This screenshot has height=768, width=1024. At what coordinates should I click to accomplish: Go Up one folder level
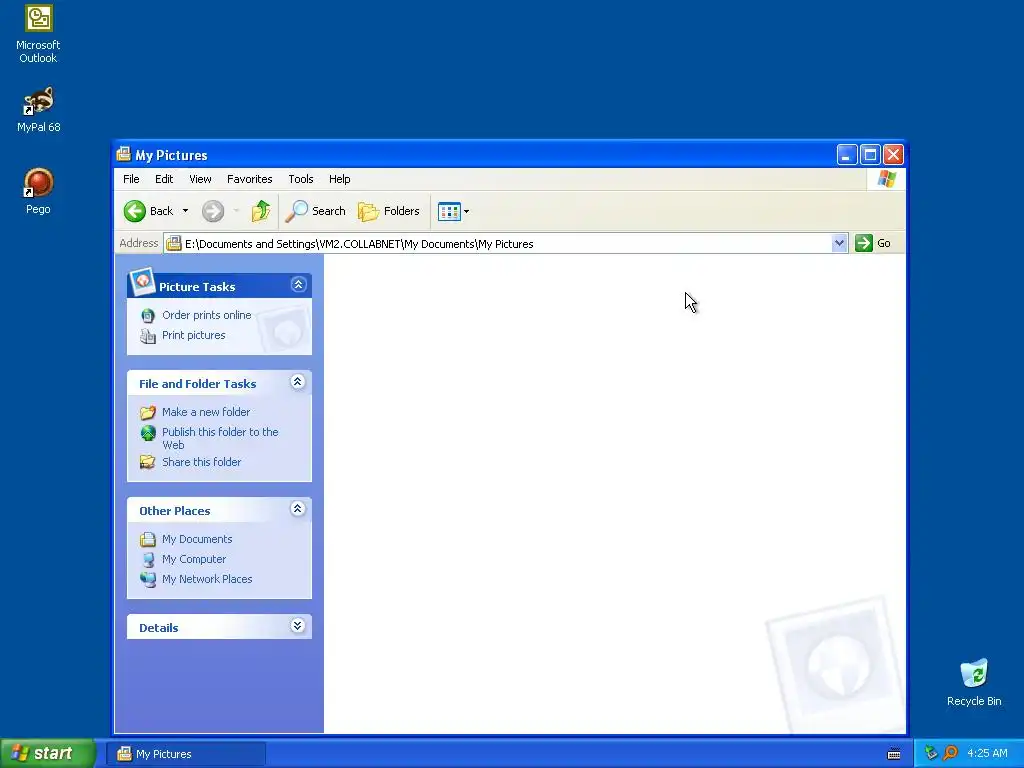[x=261, y=211]
